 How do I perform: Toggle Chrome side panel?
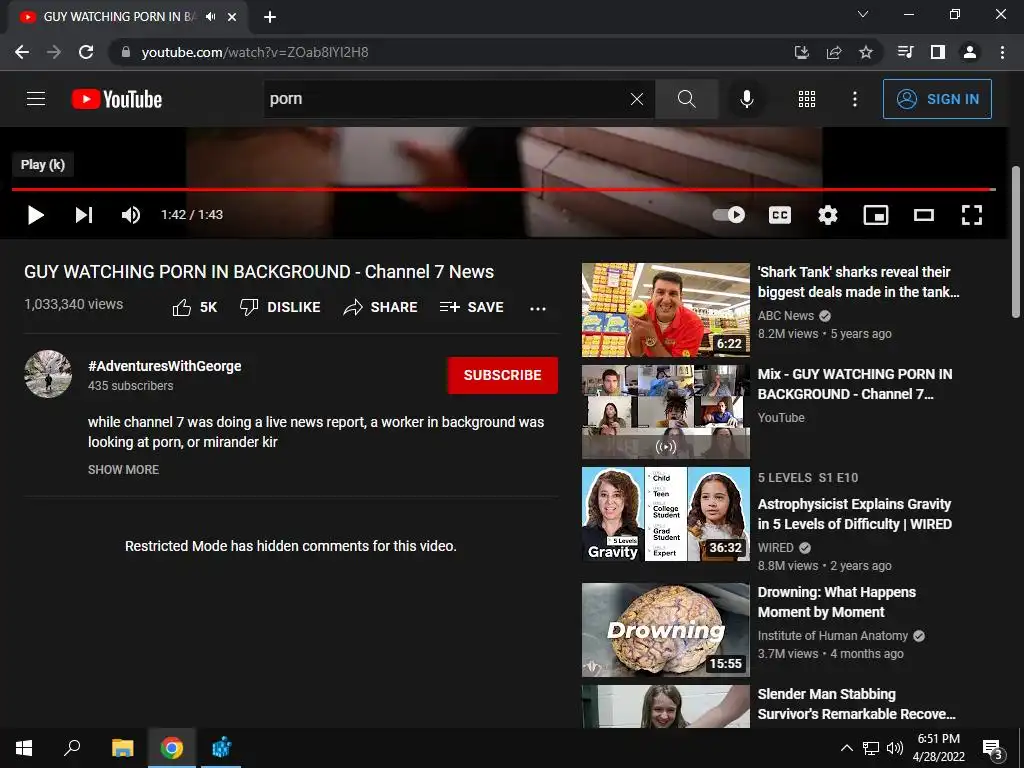[x=938, y=52]
